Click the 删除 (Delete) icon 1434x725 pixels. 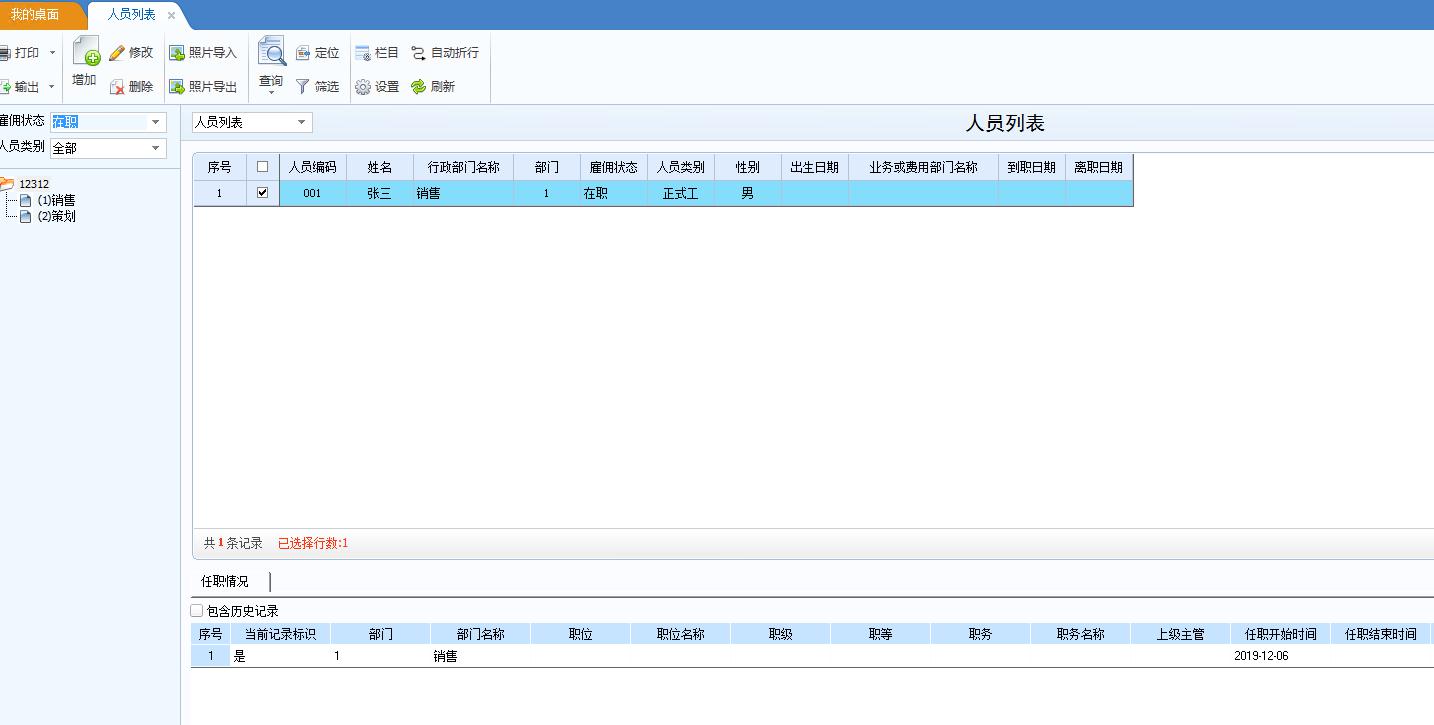tap(117, 87)
